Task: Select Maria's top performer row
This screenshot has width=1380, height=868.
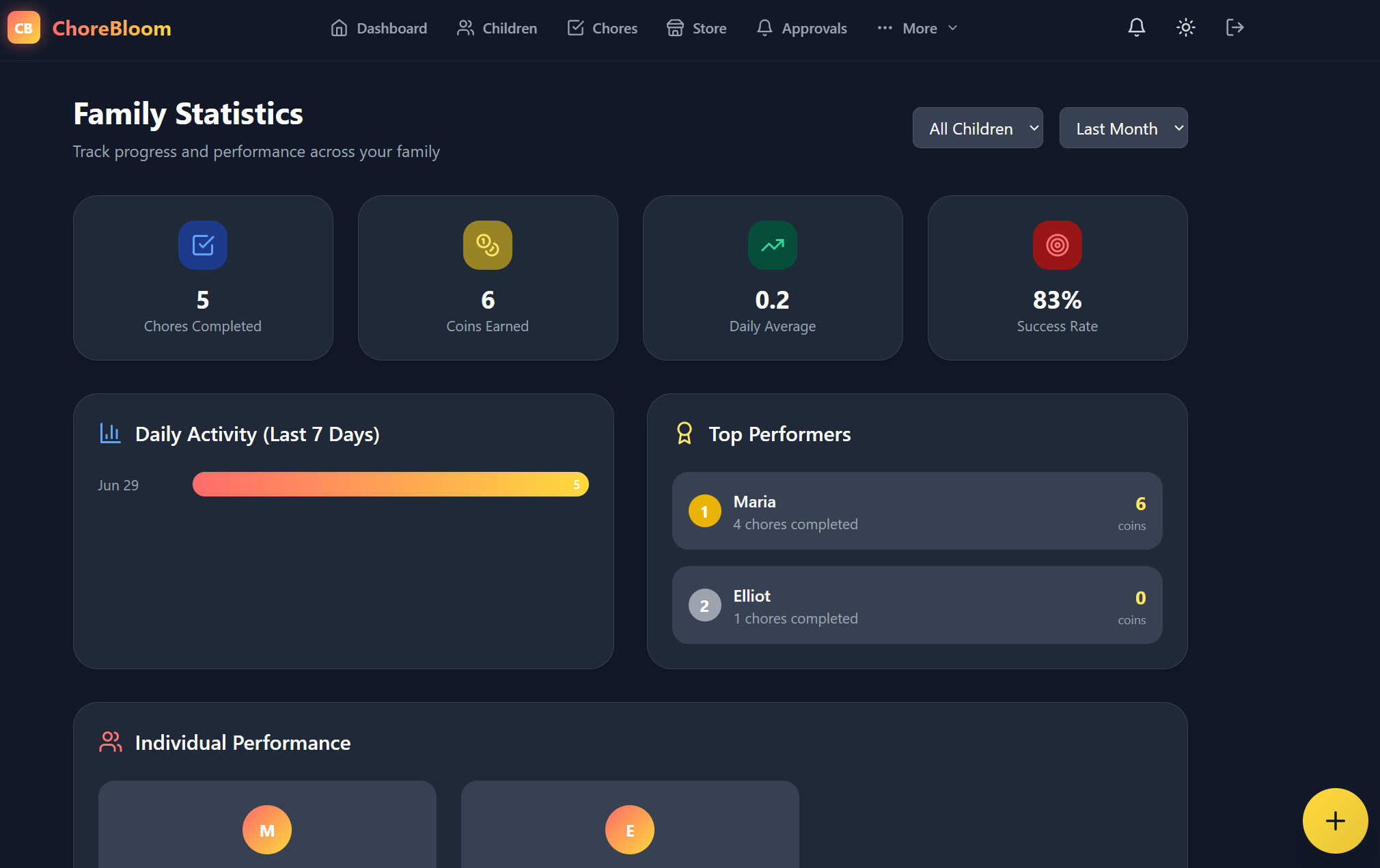Action: (x=916, y=511)
